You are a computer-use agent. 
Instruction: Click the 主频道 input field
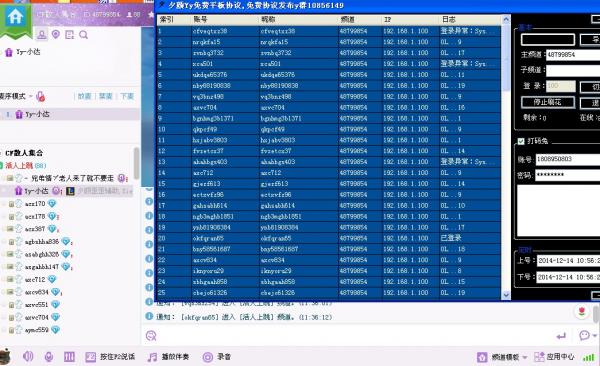coord(573,55)
